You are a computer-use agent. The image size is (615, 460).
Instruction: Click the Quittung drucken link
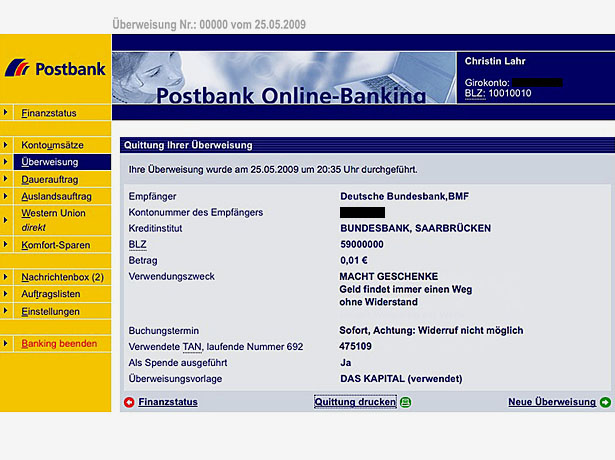pyautogui.click(x=355, y=402)
